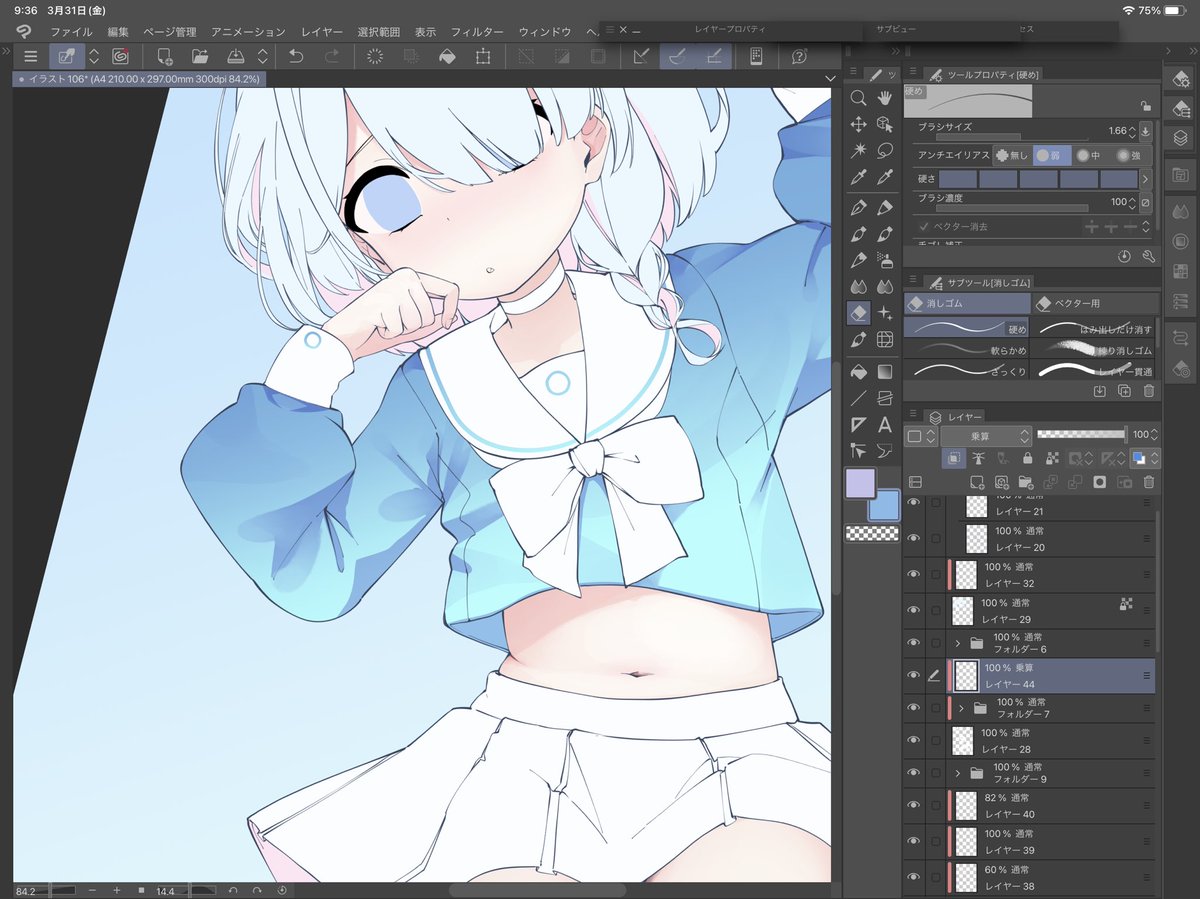Set anti-aliasing to 無し
Viewport: 1200px width, 899px height.
[x=1011, y=155]
